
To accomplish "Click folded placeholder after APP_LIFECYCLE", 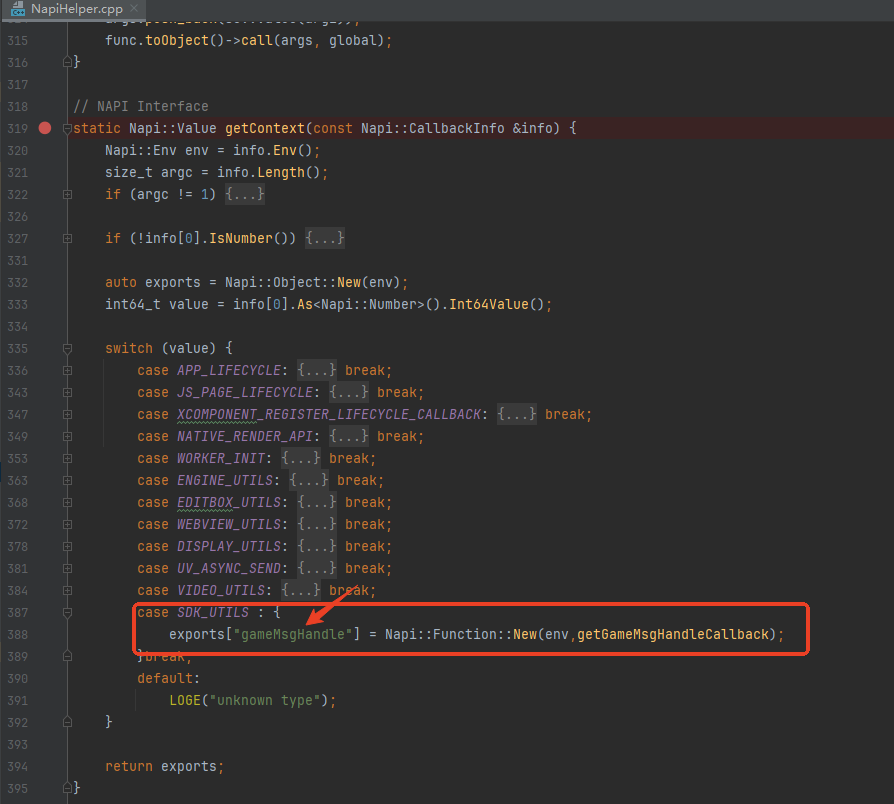I will point(316,370).
